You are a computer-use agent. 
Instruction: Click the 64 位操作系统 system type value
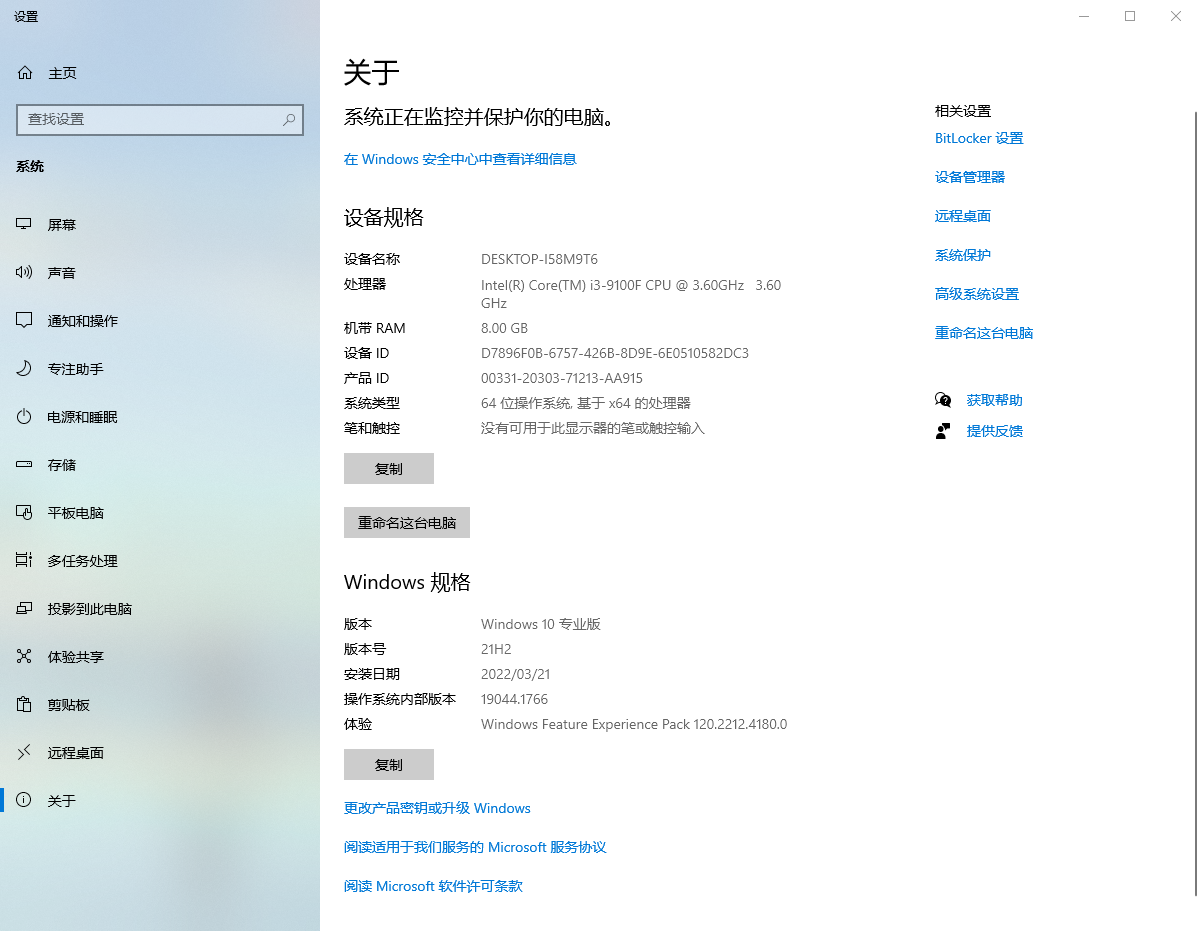click(586, 404)
